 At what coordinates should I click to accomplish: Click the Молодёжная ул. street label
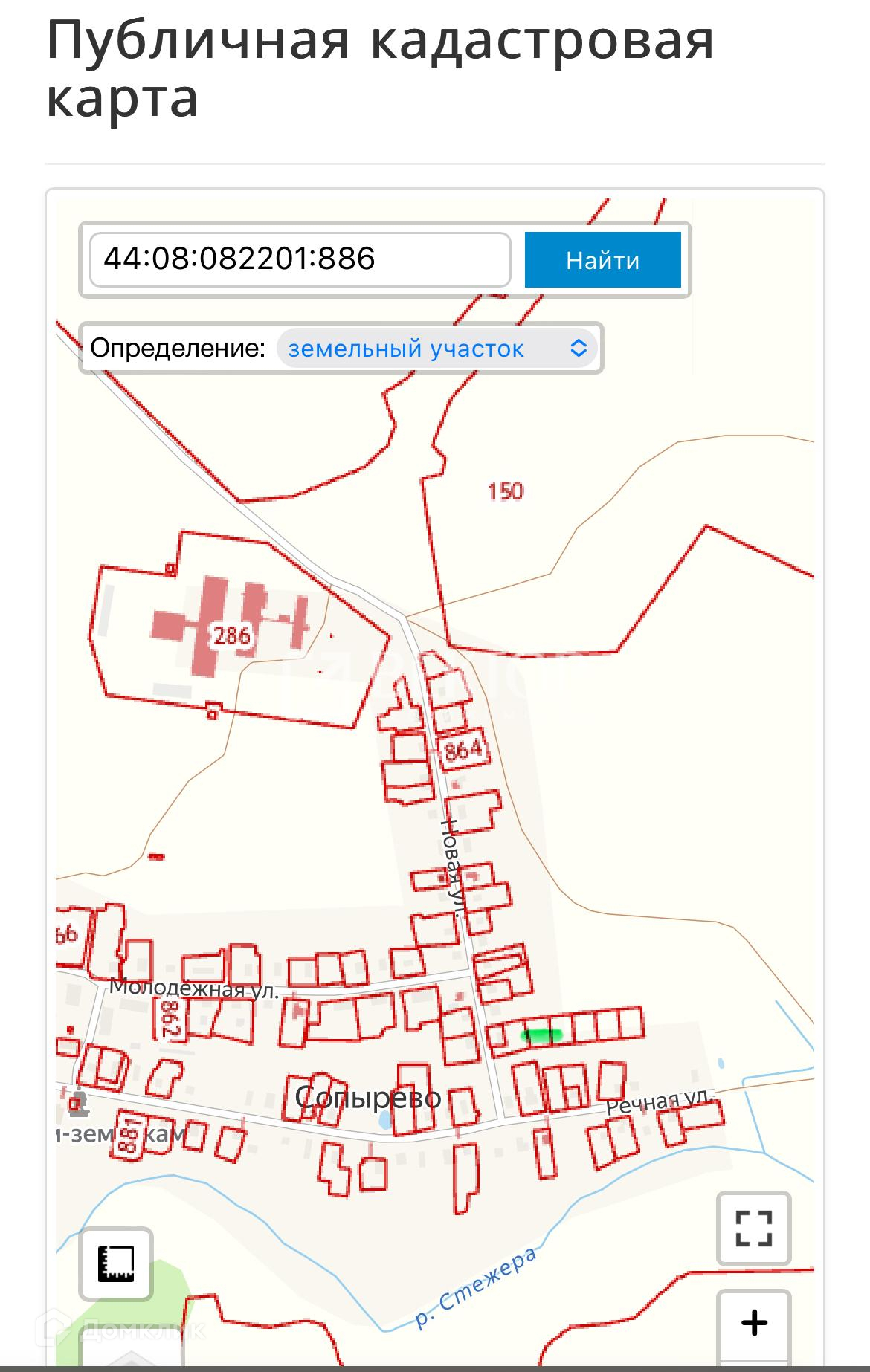194,988
